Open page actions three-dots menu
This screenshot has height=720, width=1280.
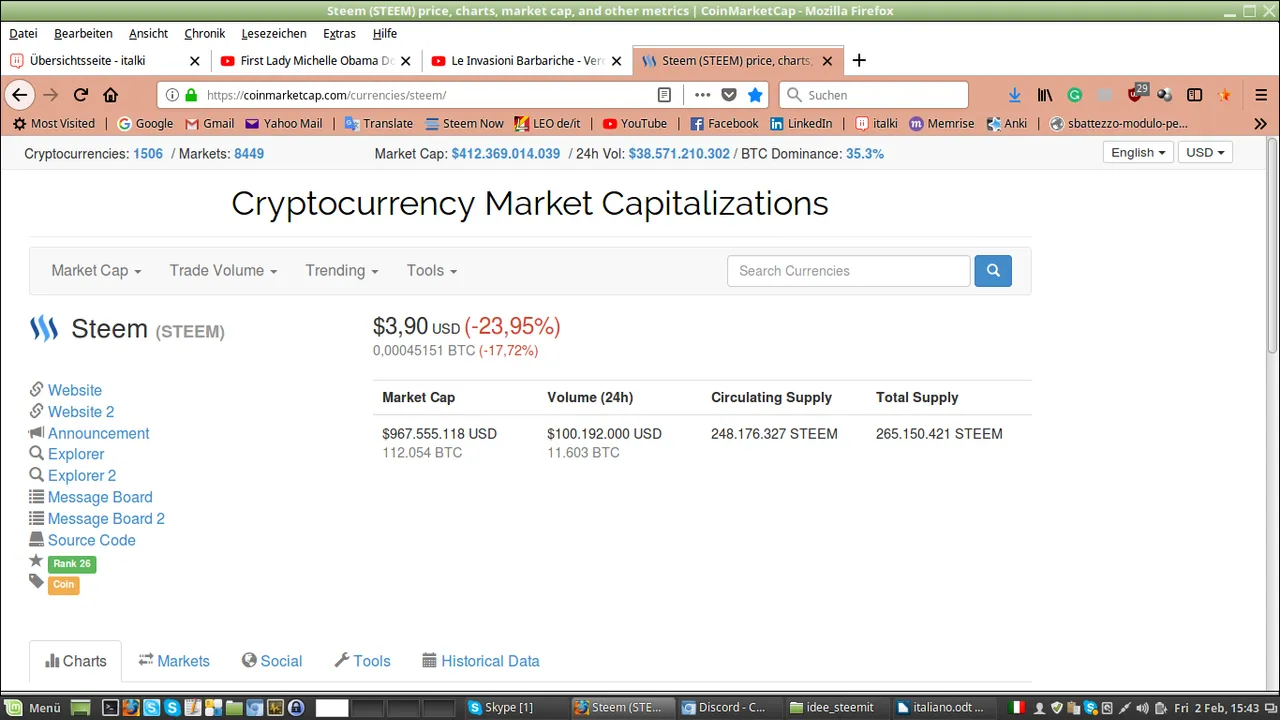702,95
